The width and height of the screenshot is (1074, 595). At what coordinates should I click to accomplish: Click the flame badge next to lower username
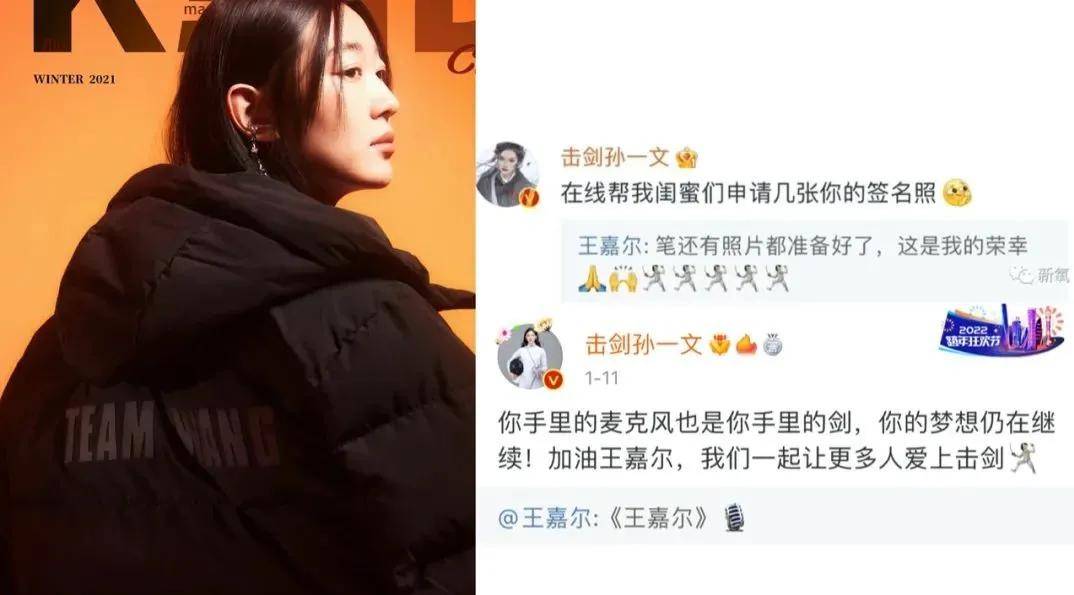point(746,344)
